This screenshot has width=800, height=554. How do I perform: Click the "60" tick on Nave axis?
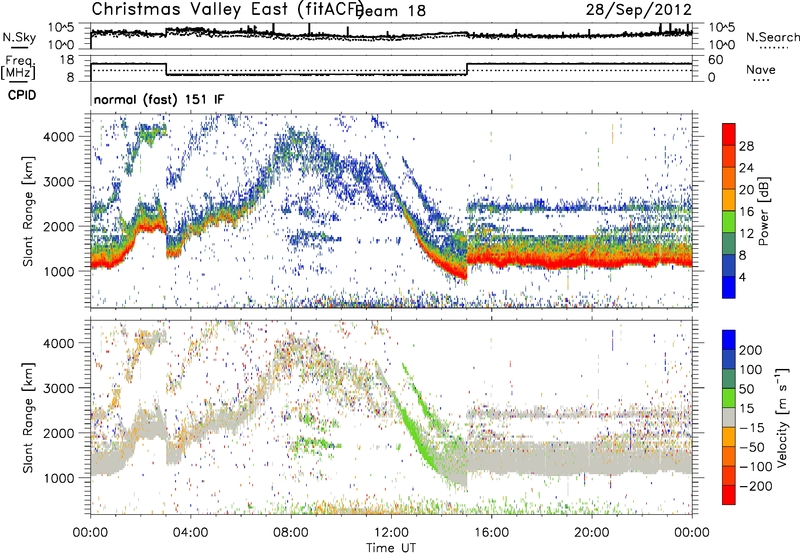716,60
